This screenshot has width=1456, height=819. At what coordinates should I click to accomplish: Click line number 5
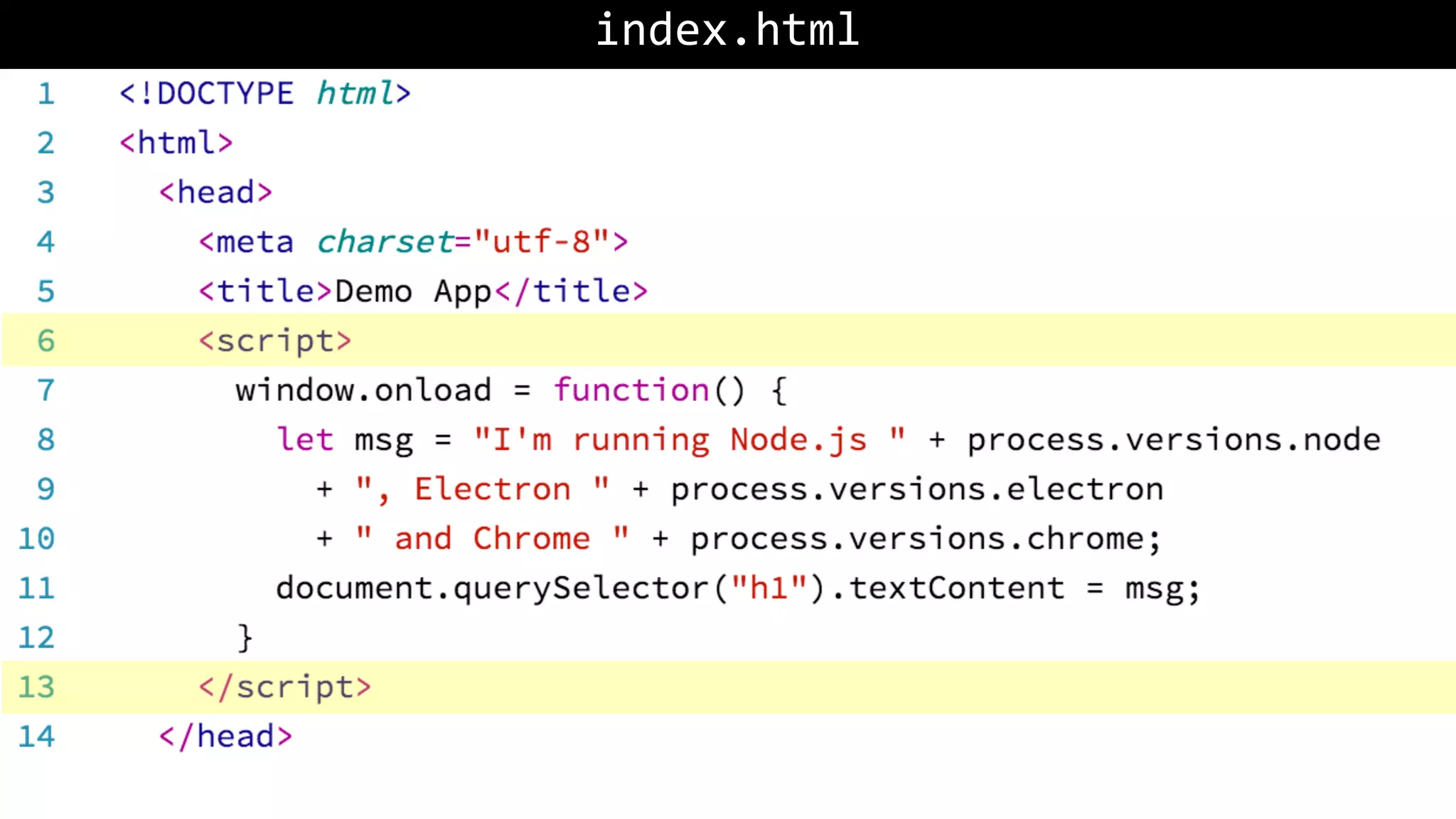(x=46, y=291)
